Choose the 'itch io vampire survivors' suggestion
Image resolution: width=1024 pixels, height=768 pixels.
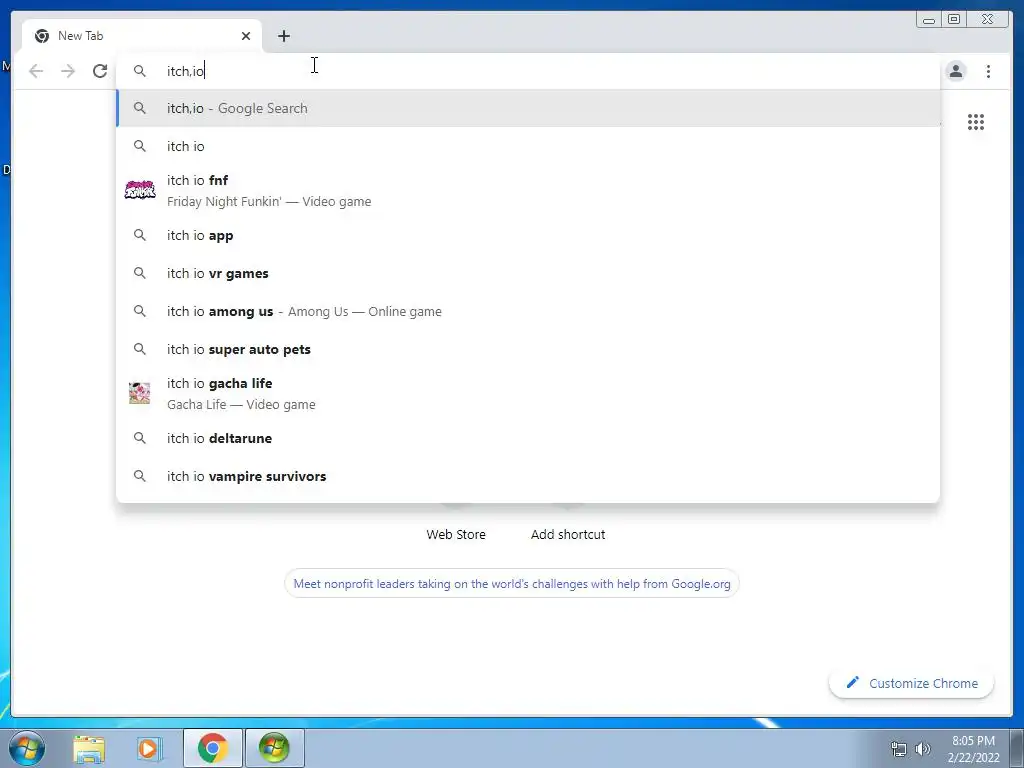click(528, 476)
